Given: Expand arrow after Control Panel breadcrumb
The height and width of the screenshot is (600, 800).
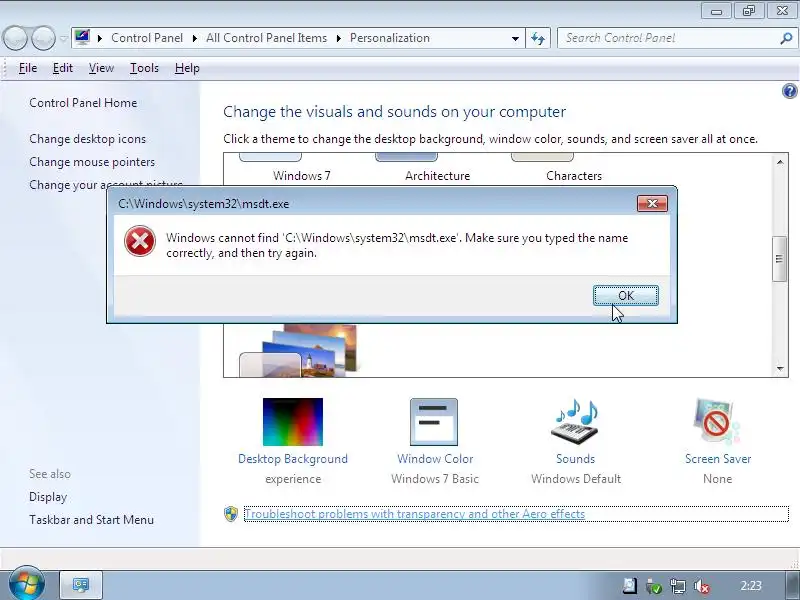Looking at the screenshot, I should (194, 38).
